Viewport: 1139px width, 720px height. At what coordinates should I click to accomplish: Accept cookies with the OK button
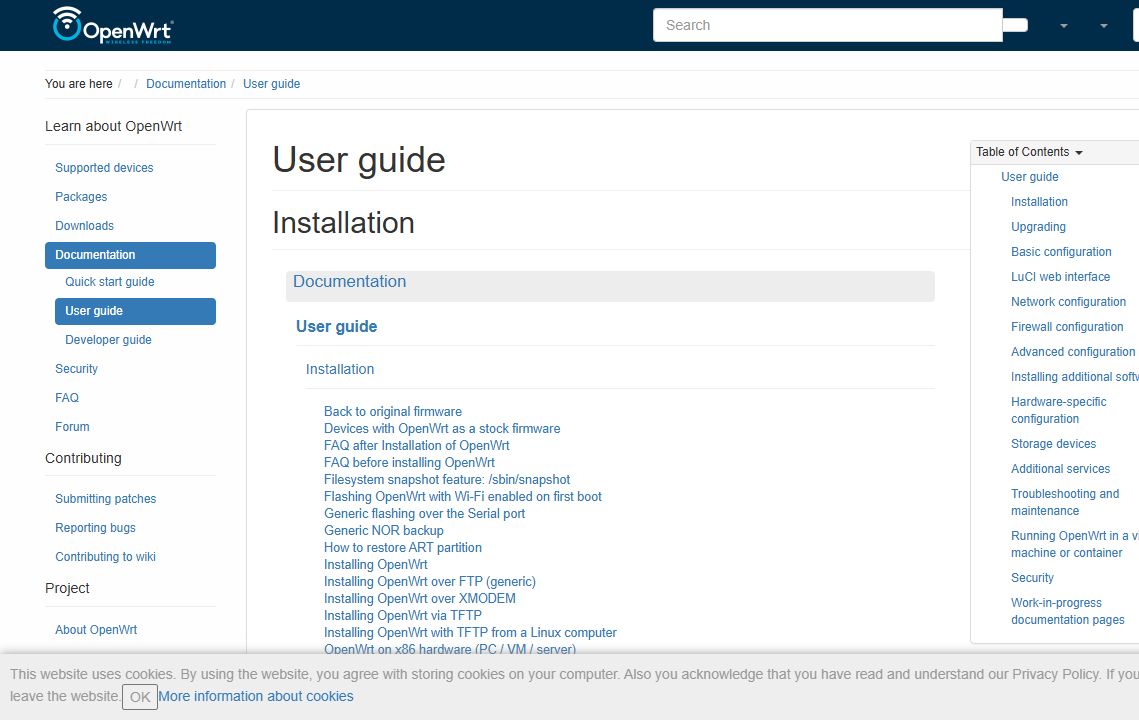click(139, 697)
